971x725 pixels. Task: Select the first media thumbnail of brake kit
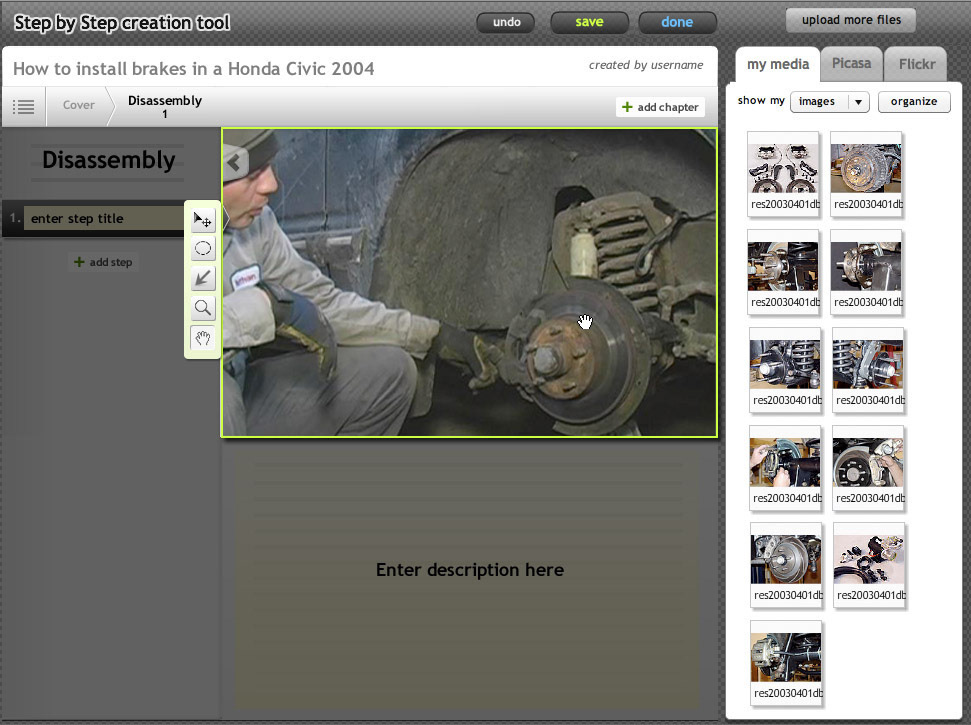point(783,174)
